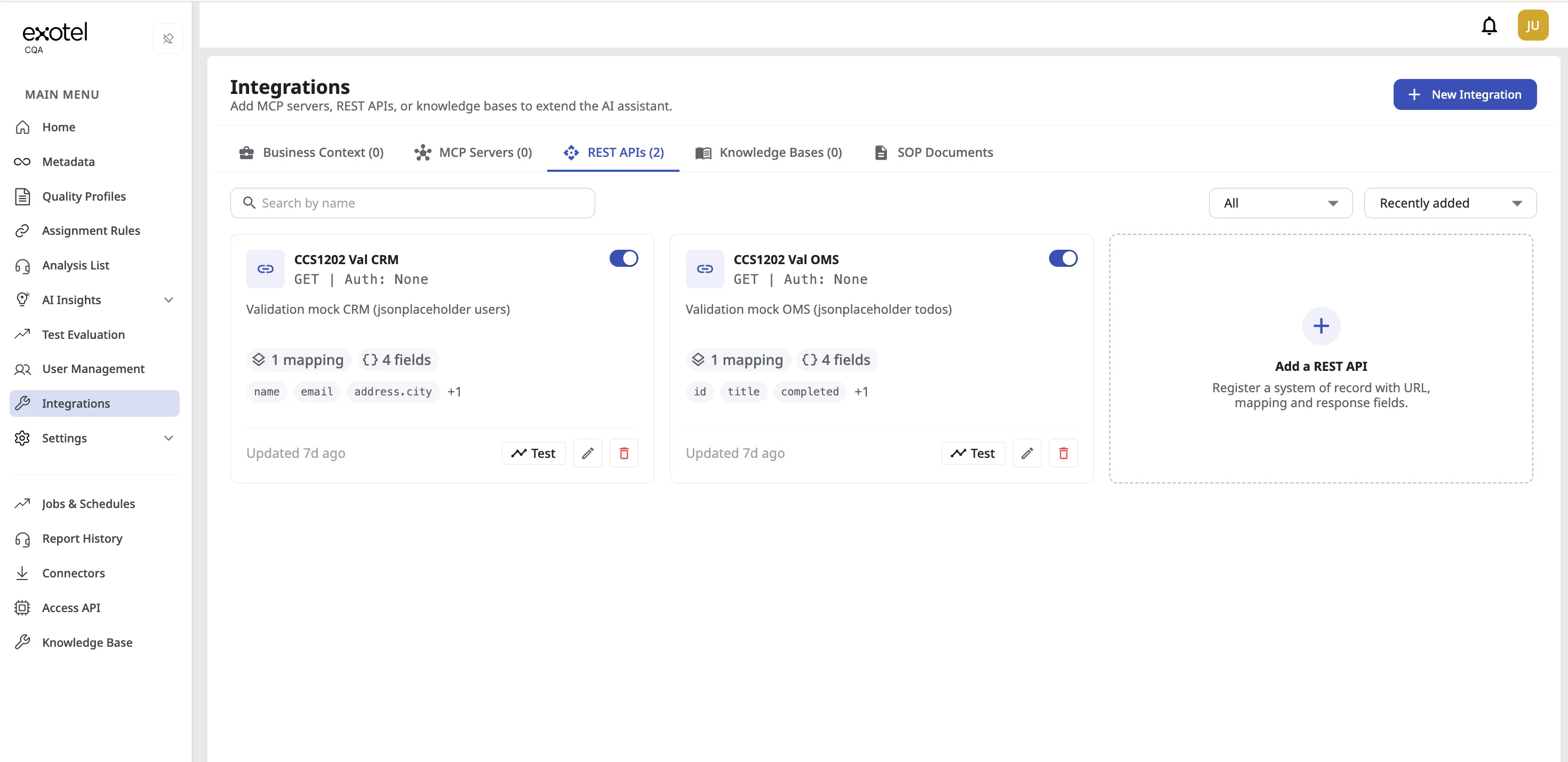Click the link icon on CCS1202 Val OMS card

705,268
